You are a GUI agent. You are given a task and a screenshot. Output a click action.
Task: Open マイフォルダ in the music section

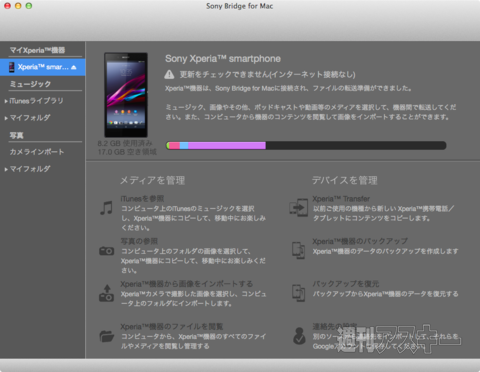[x=30, y=118]
